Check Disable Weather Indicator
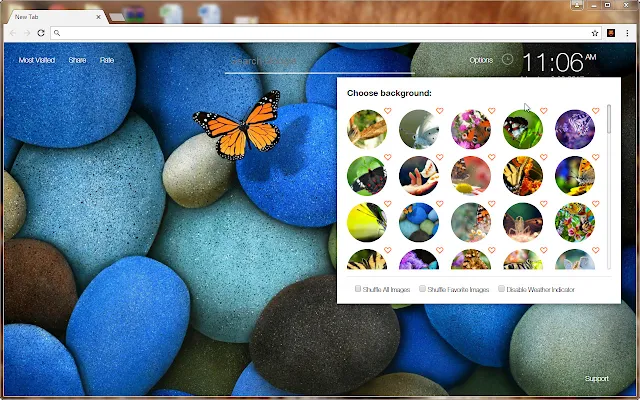The width and height of the screenshot is (640, 400). (x=501, y=289)
